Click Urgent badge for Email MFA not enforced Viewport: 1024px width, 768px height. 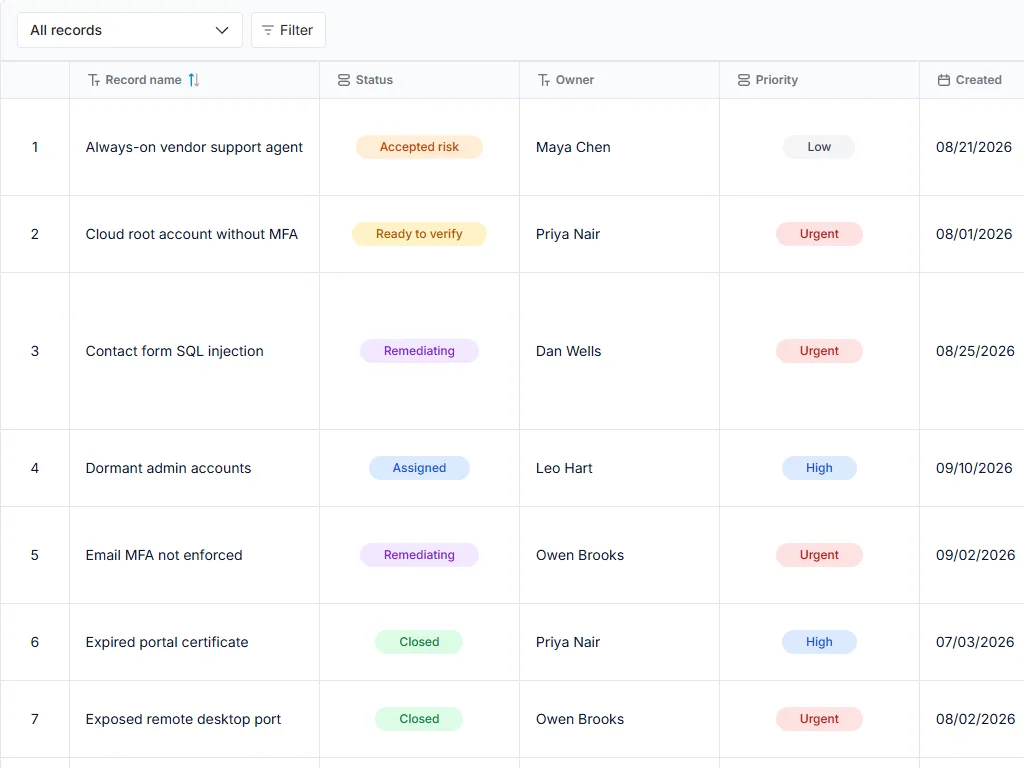click(x=819, y=554)
